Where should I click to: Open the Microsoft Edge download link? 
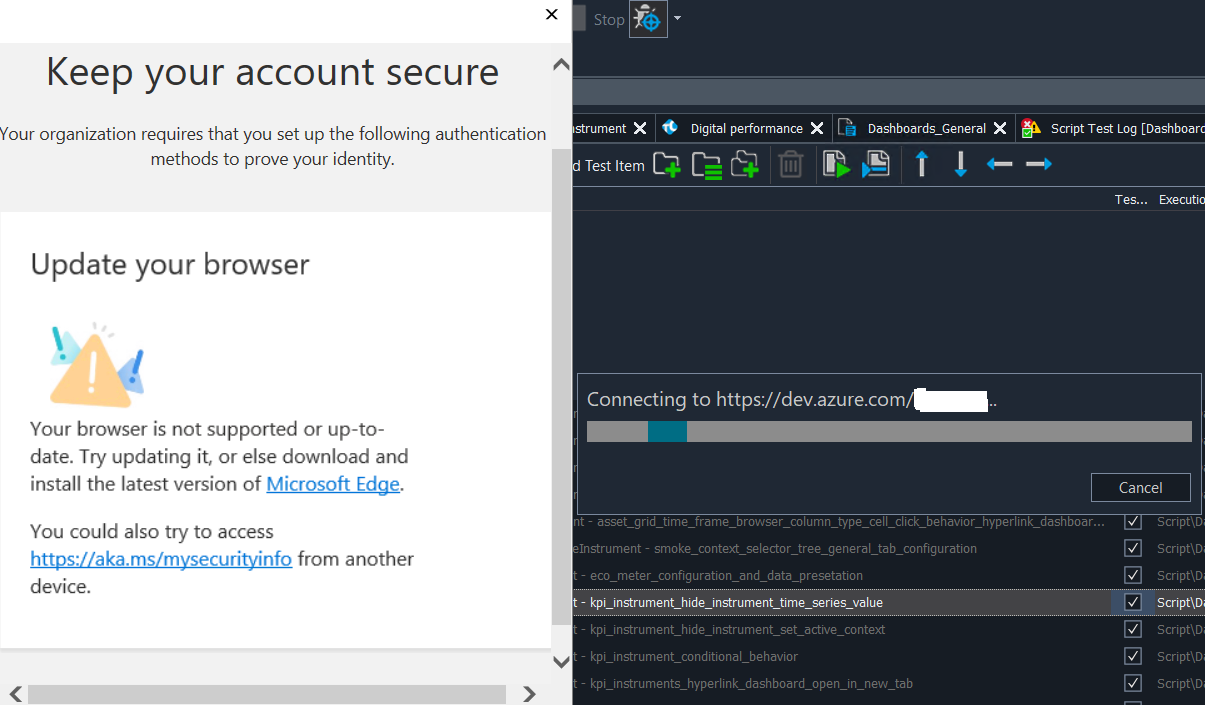[x=332, y=483]
